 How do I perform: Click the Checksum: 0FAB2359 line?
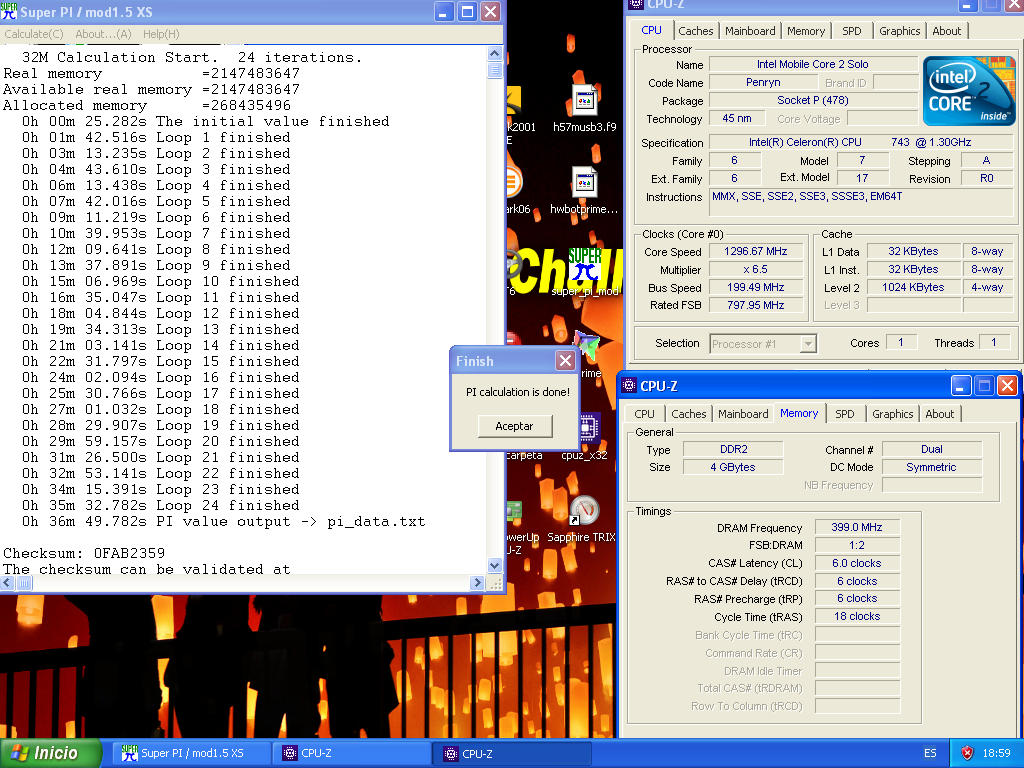click(84, 553)
